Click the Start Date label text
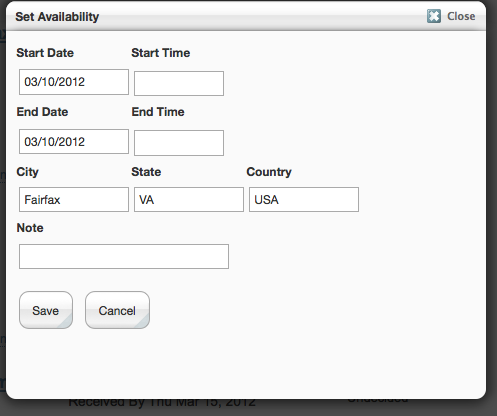Viewport: 497px width, 416px height. click(45, 53)
